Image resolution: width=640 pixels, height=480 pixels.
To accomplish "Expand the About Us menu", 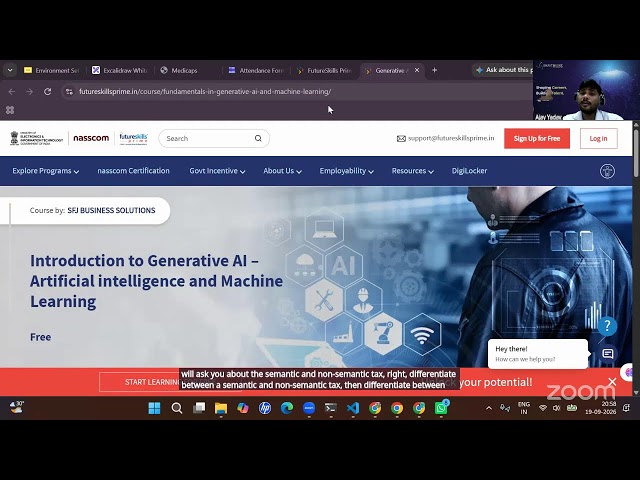I will [282, 171].
